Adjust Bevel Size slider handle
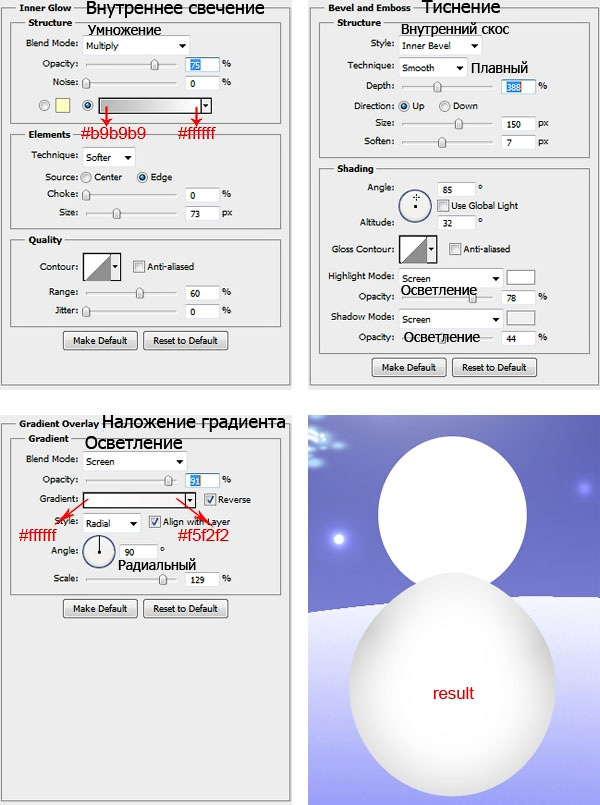 click(x=459, y=124)
